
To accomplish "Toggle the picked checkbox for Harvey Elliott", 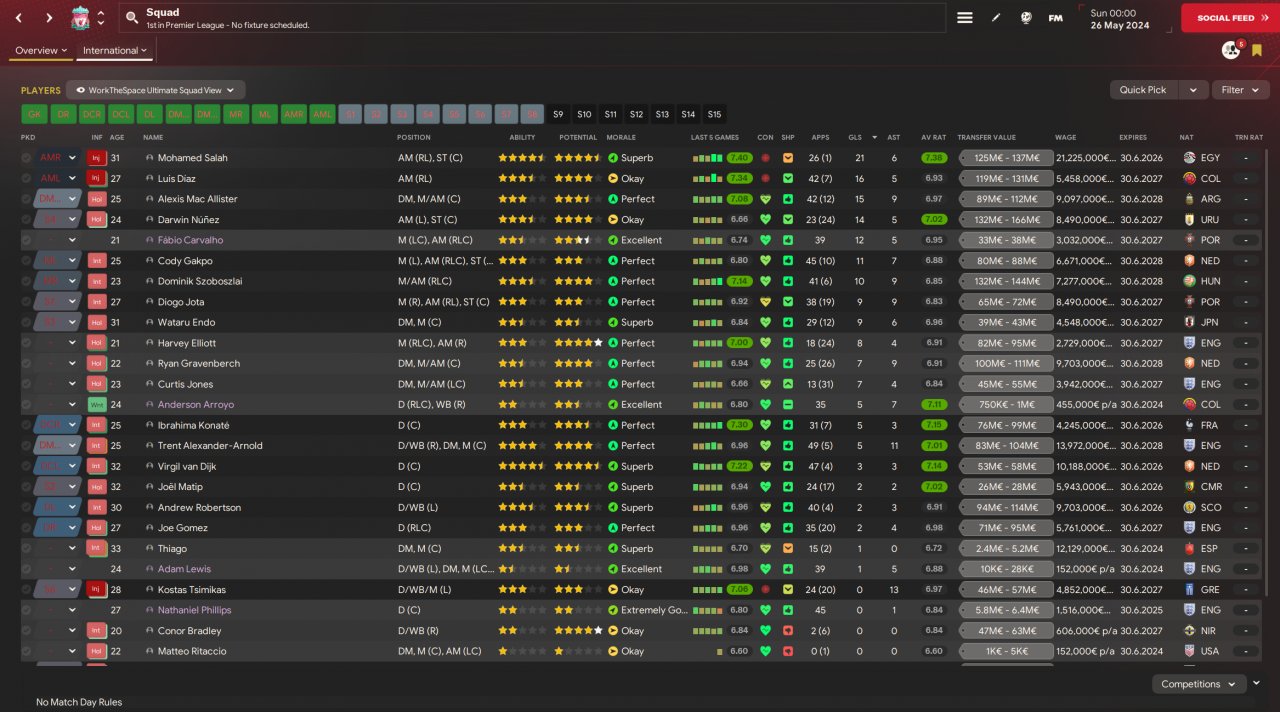I will [26, 343].
